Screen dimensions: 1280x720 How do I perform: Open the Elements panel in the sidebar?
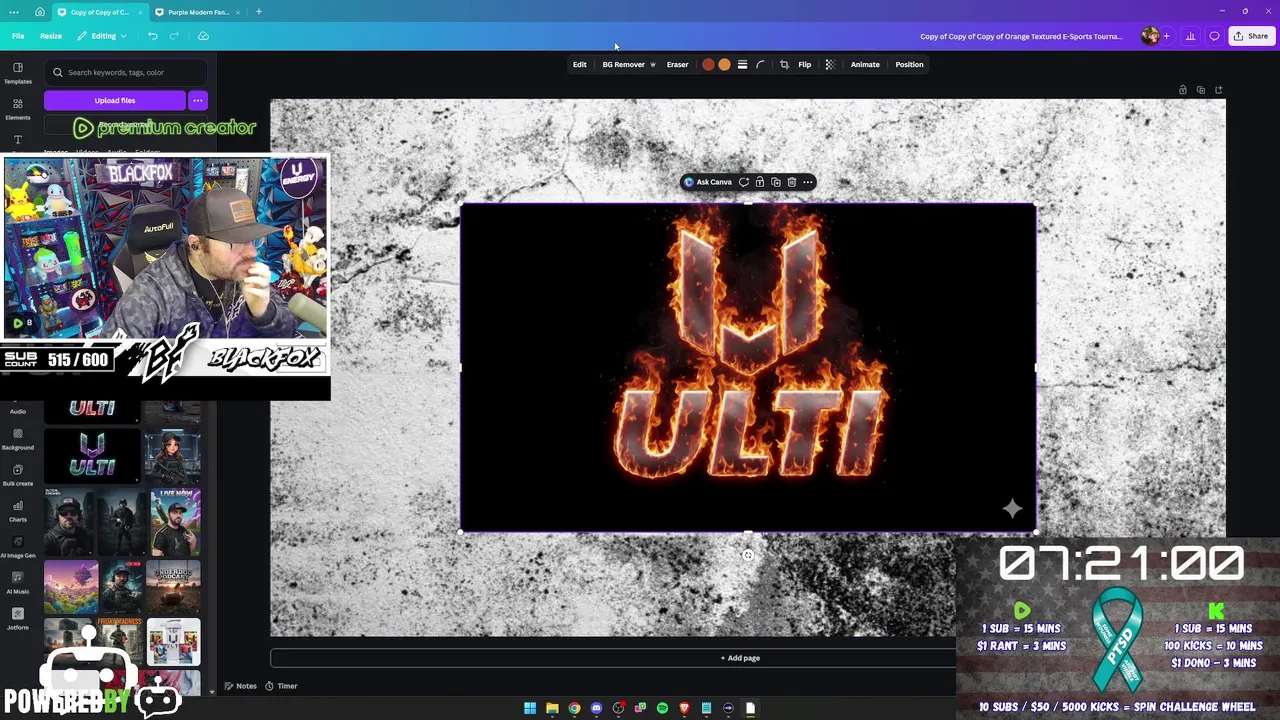click(x=18, y=109)
